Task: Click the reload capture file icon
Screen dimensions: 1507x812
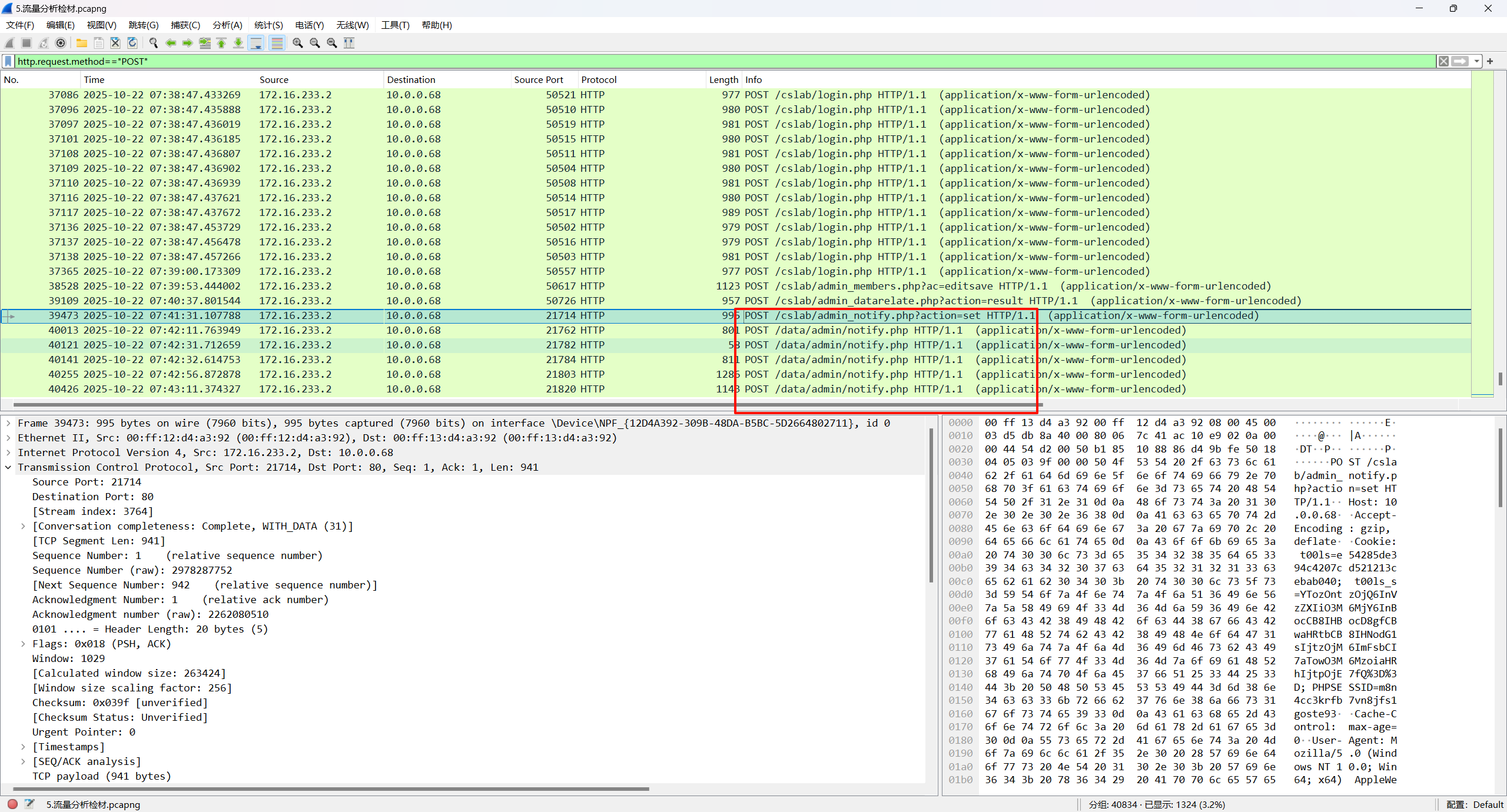Action: point(132,43)
